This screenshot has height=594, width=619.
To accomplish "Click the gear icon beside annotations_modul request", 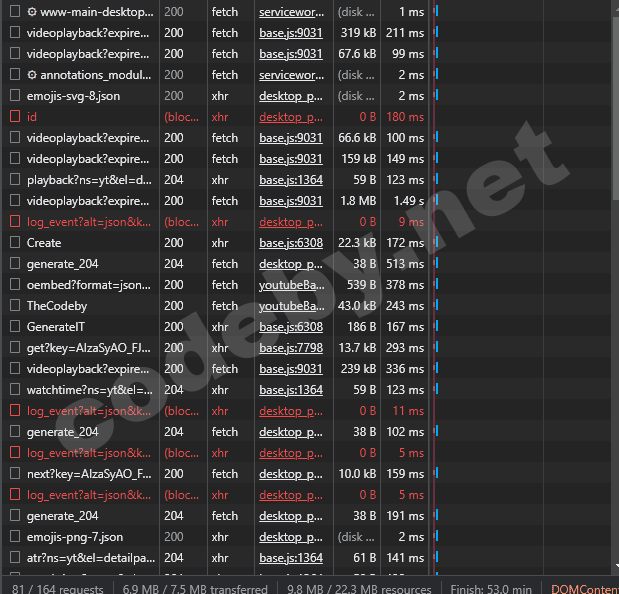I will click(32, 75).
